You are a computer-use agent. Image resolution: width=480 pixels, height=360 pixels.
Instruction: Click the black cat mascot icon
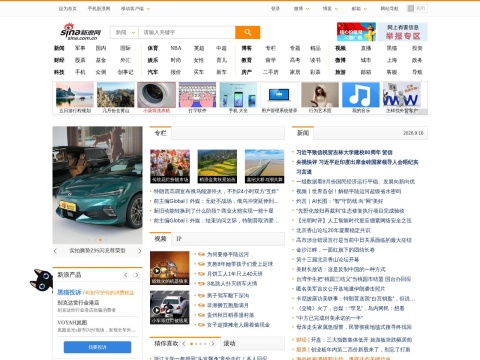[x=42, y=280]
